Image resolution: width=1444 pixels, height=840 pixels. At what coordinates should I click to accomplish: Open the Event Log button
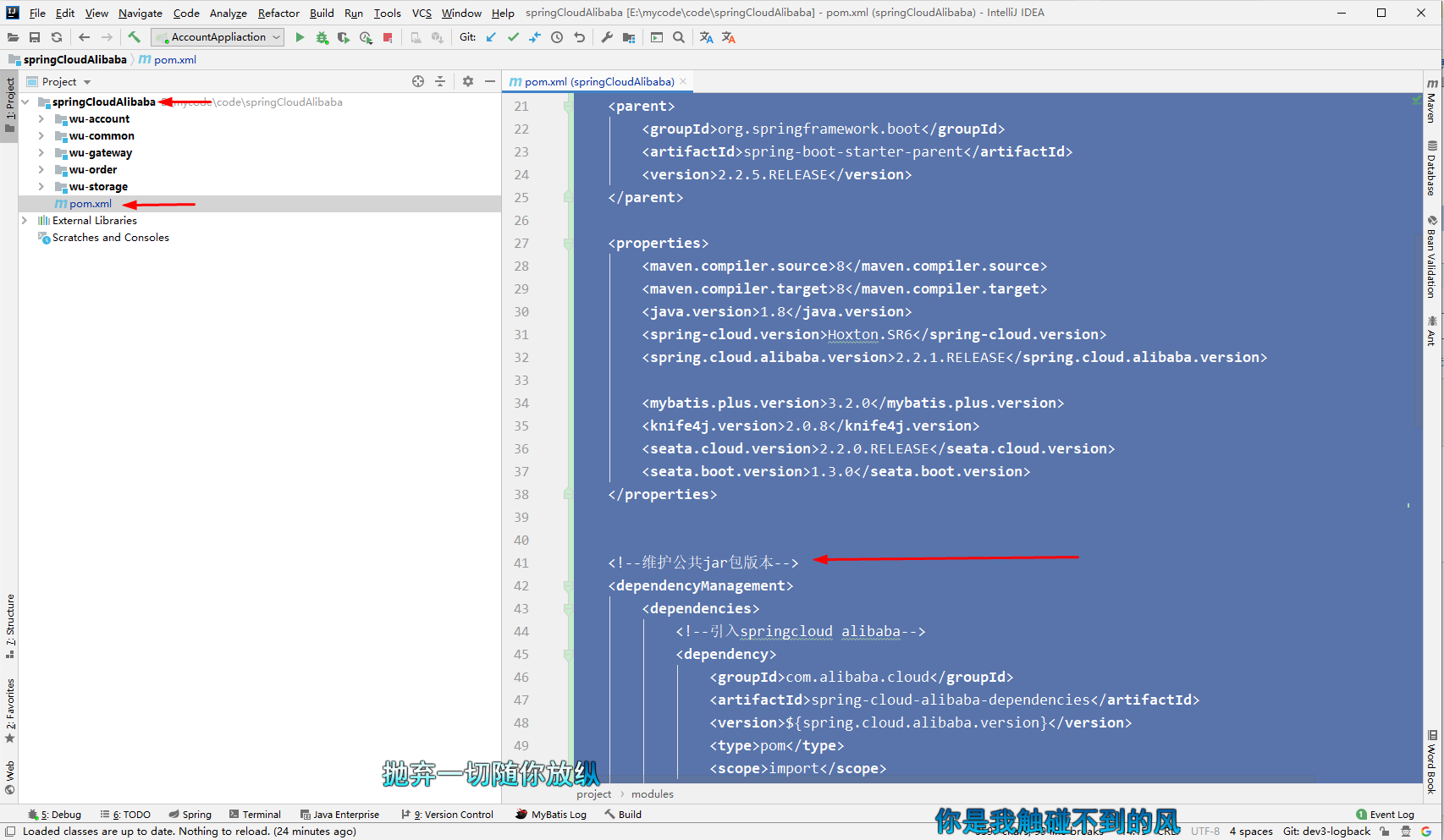tap(1385, 815)
